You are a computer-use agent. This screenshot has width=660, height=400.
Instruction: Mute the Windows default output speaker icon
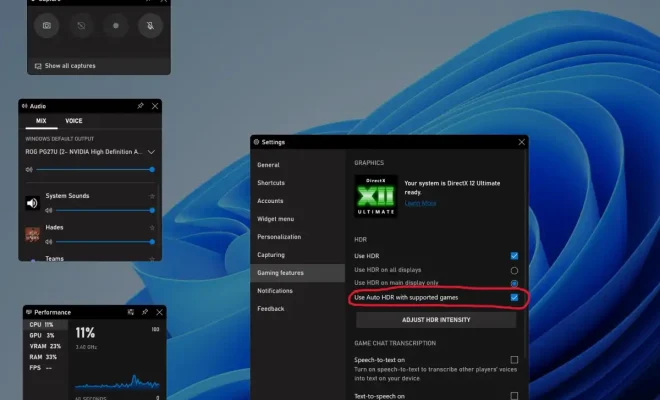click(29, 170)
